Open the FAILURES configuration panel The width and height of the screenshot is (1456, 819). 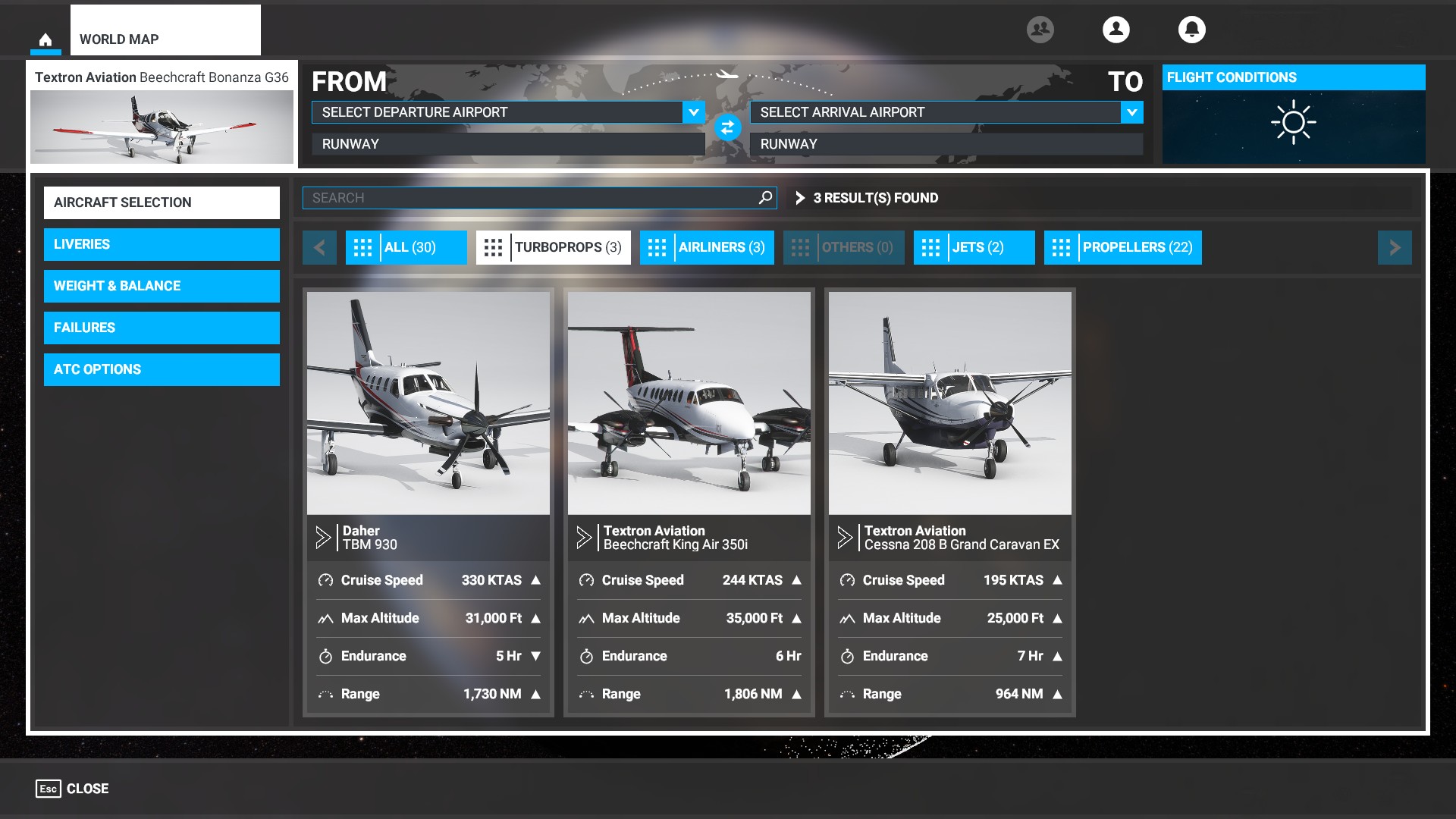[x=161, y=327]
